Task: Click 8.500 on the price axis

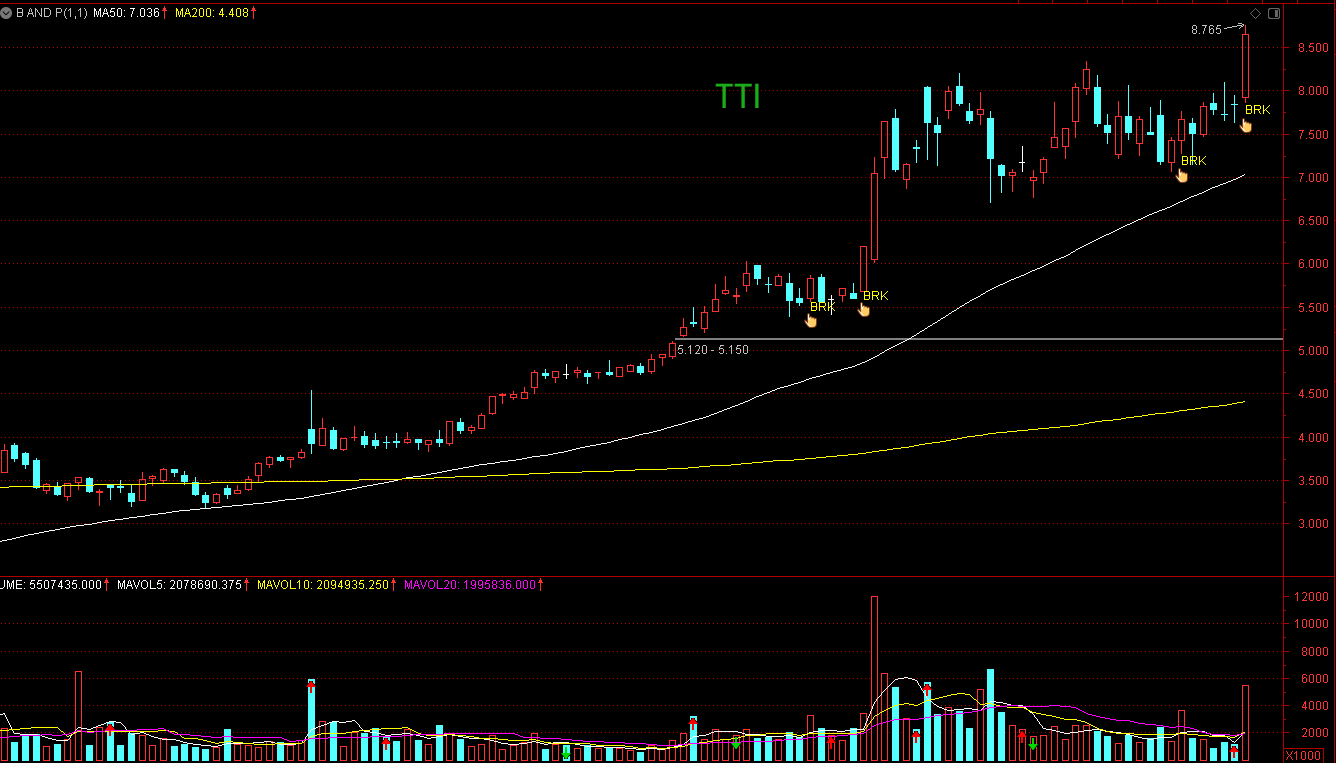Action: pyautogui.click(x=1312, y=48)
